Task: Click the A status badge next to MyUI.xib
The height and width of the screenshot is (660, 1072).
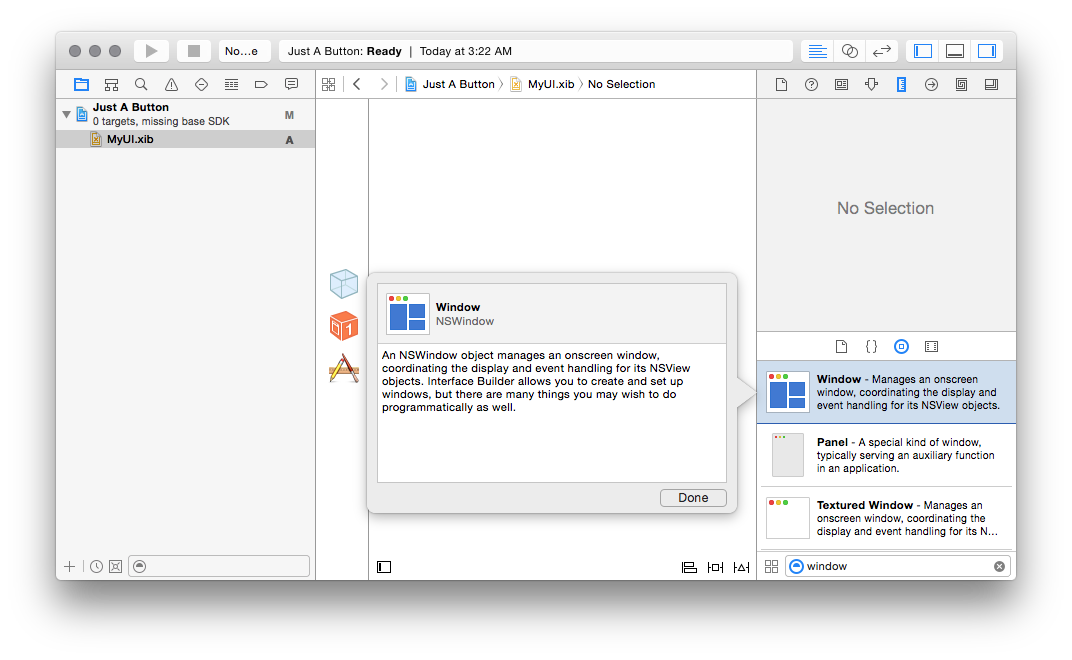Action: 289,140
